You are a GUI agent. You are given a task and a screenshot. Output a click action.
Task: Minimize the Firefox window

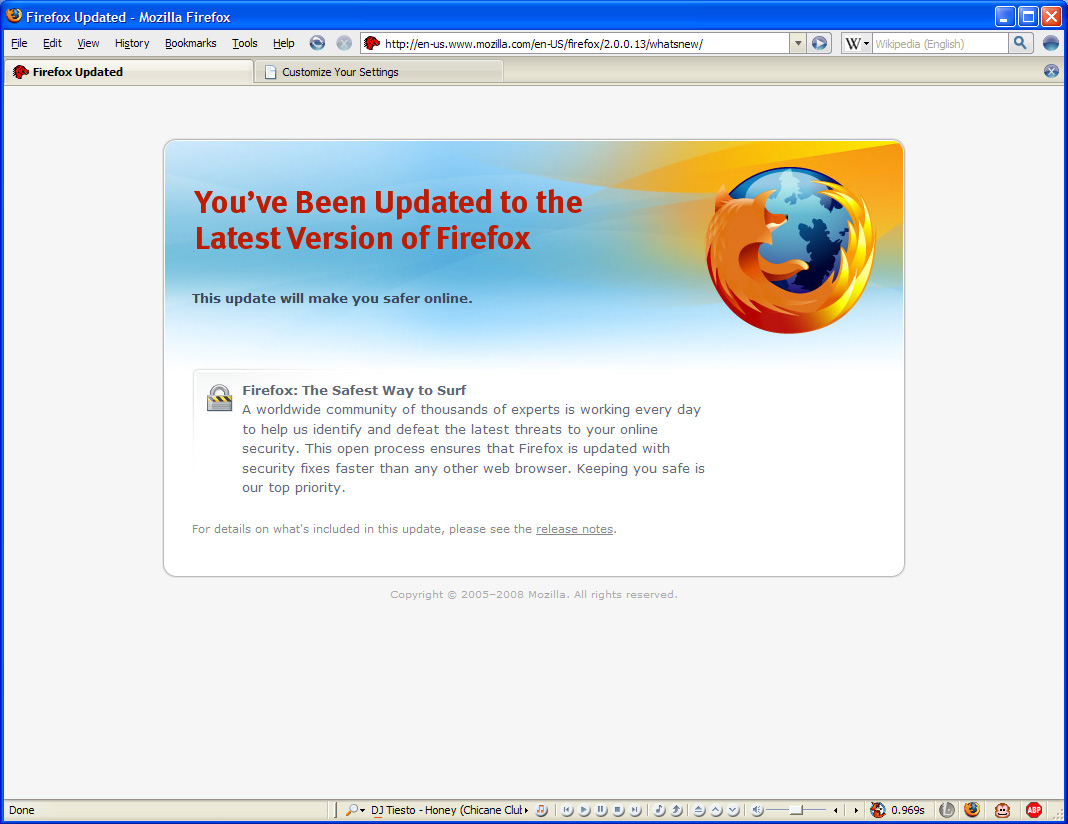1005,16
